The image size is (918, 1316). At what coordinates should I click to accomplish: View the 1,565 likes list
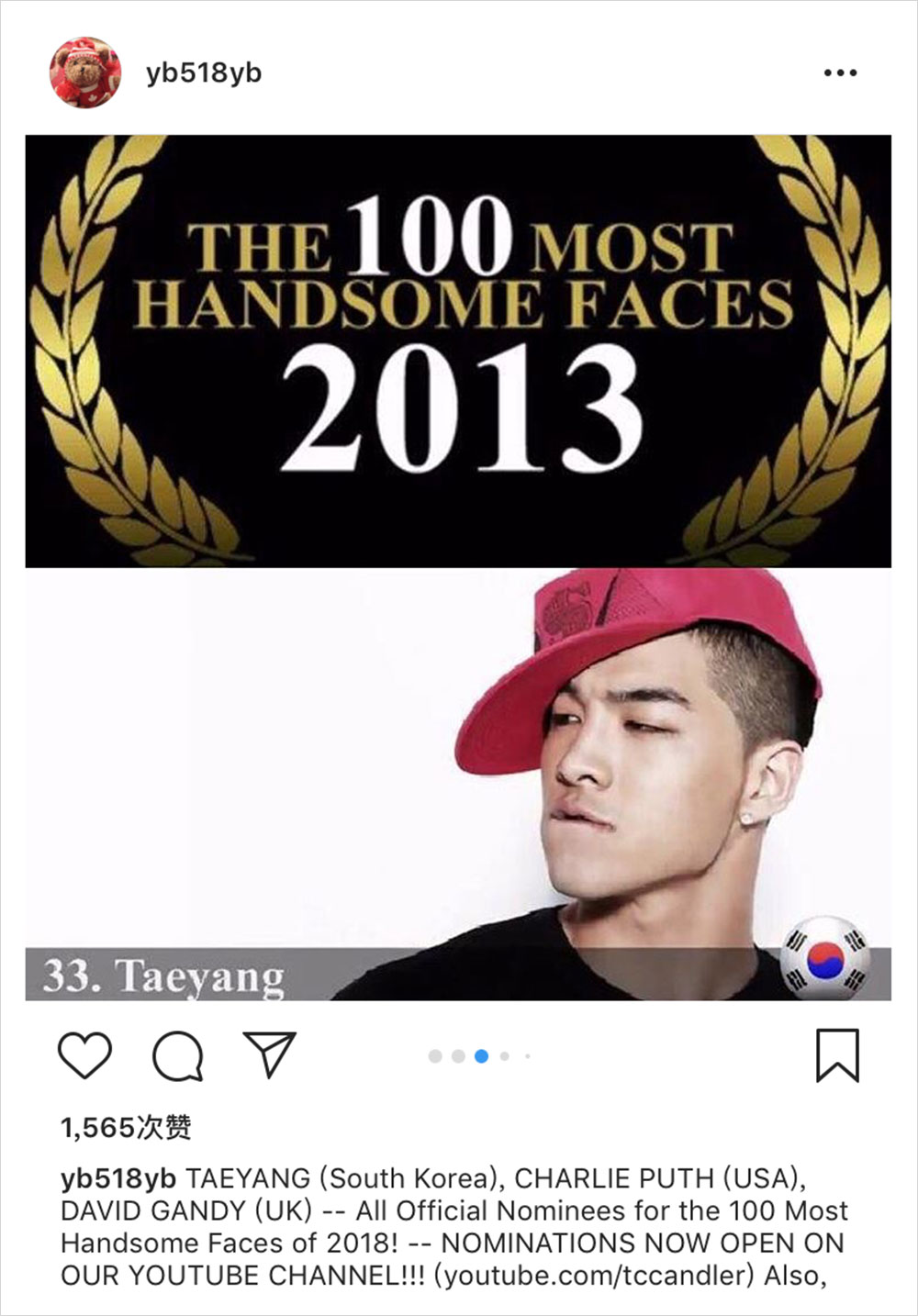(x=126, y=1127)
